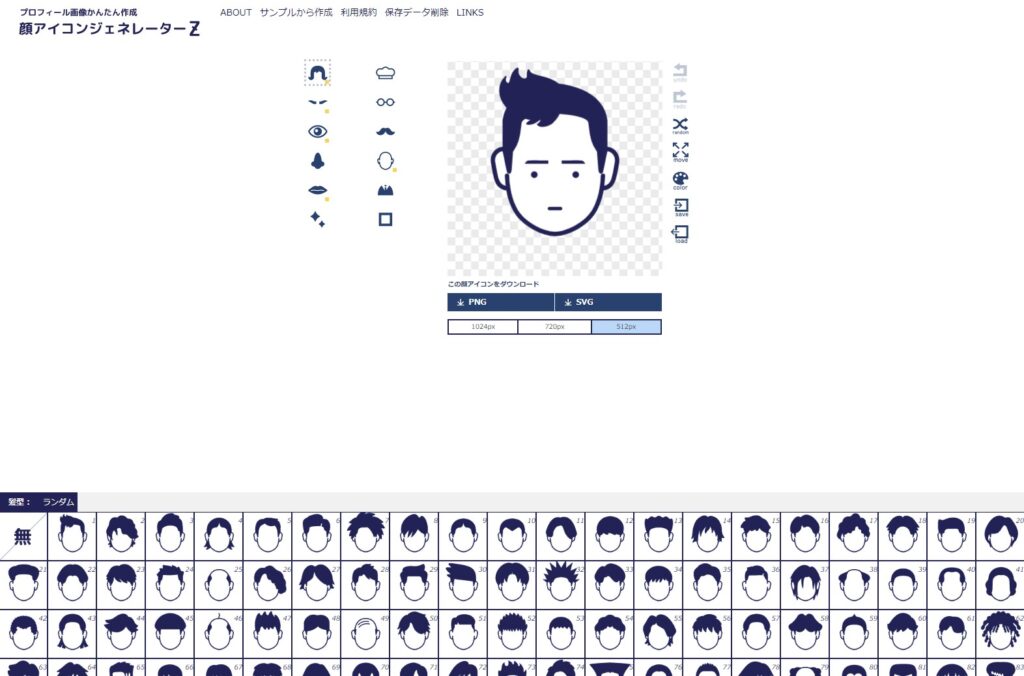The image size is (1024, 676).
Task: Select the glasses parts icon
Action: coord(385,102)
